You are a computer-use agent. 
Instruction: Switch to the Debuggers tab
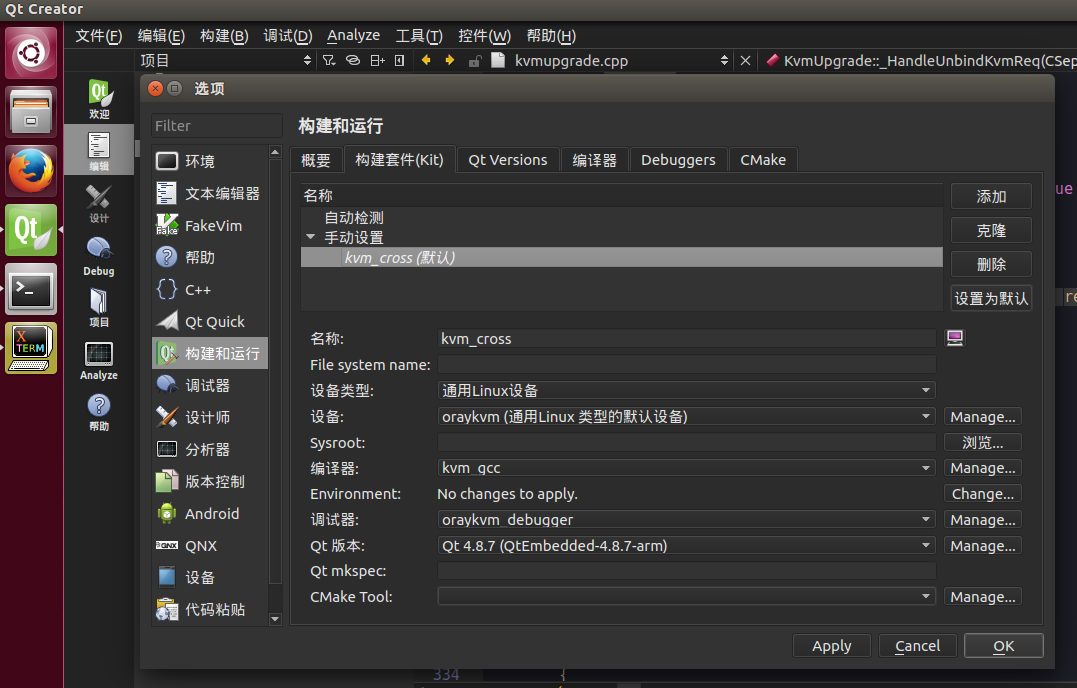pos(678,160)
